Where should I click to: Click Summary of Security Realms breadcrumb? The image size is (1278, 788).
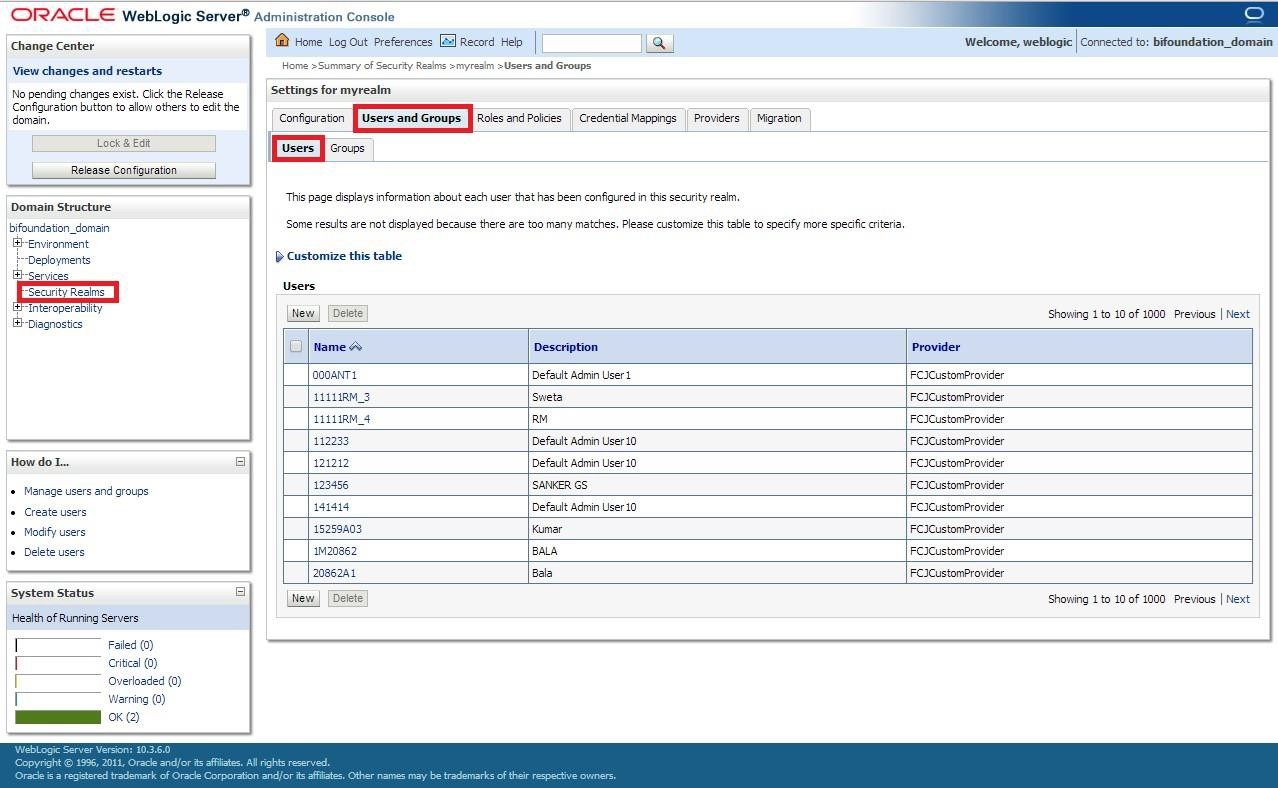382,66
